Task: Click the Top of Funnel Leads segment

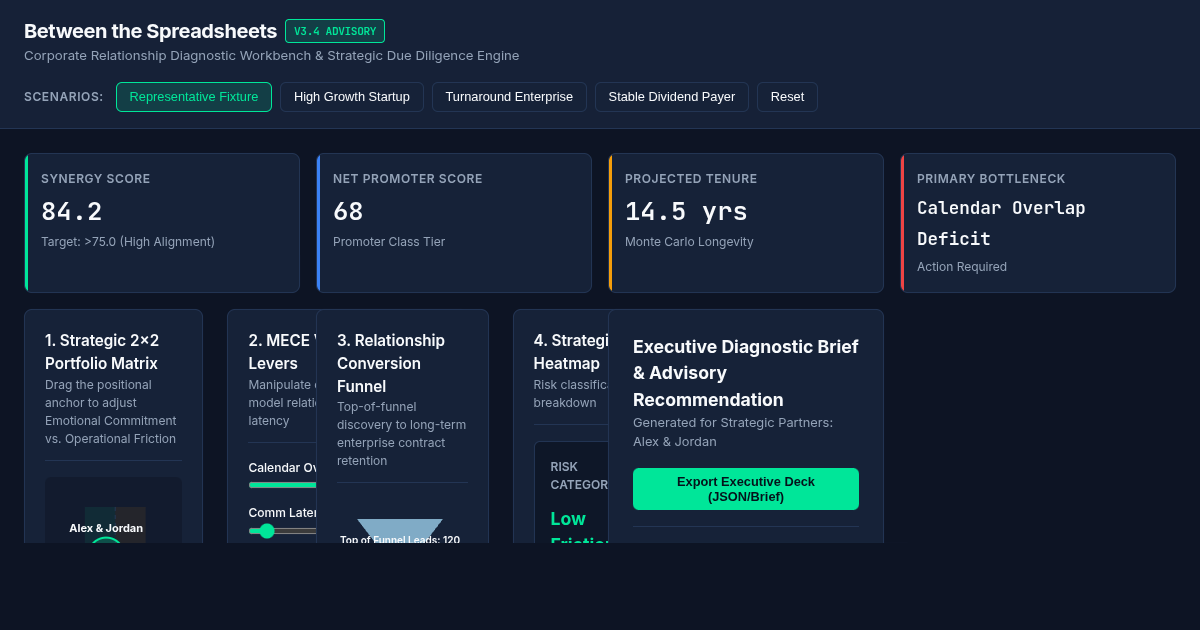Action: point(400,531)
